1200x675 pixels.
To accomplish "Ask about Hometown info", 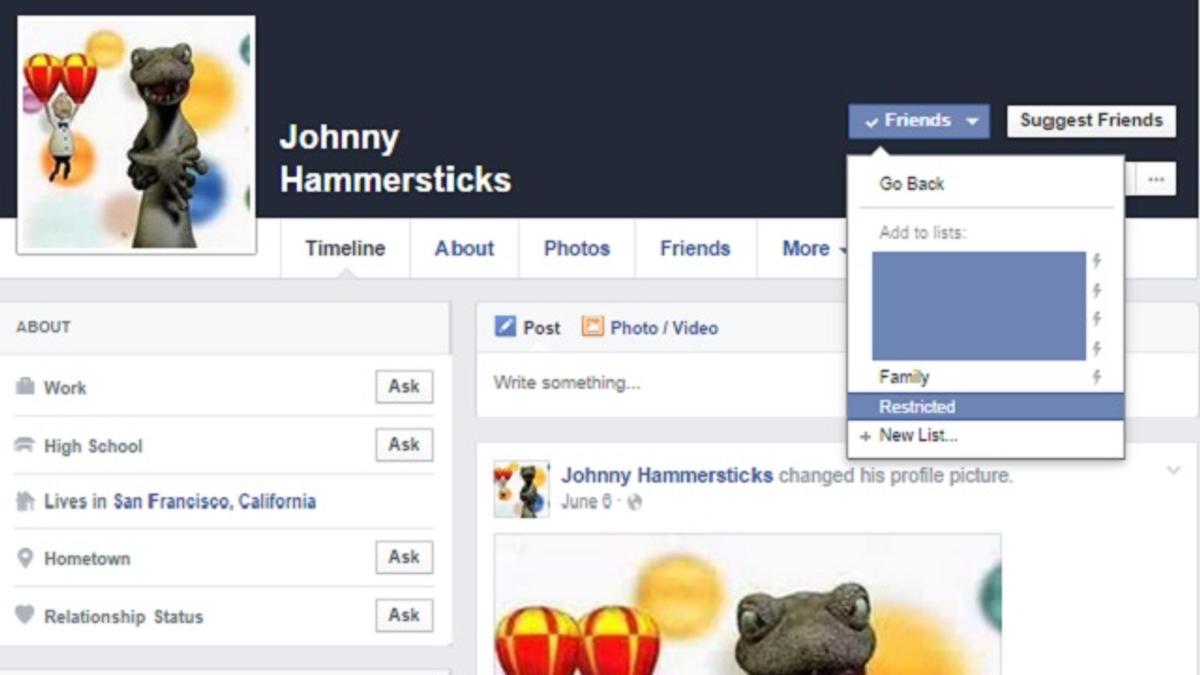I will (x=404, y=558).
